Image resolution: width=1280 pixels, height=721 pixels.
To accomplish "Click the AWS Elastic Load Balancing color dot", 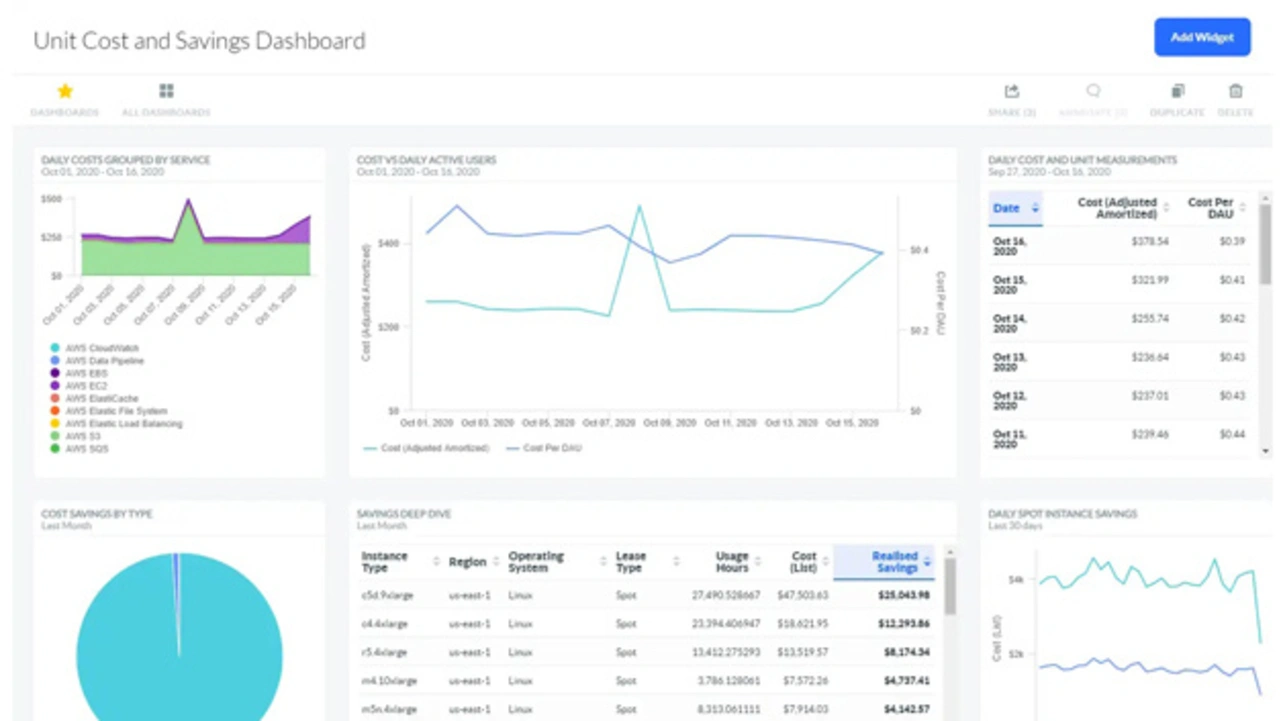I will point(53,424).
